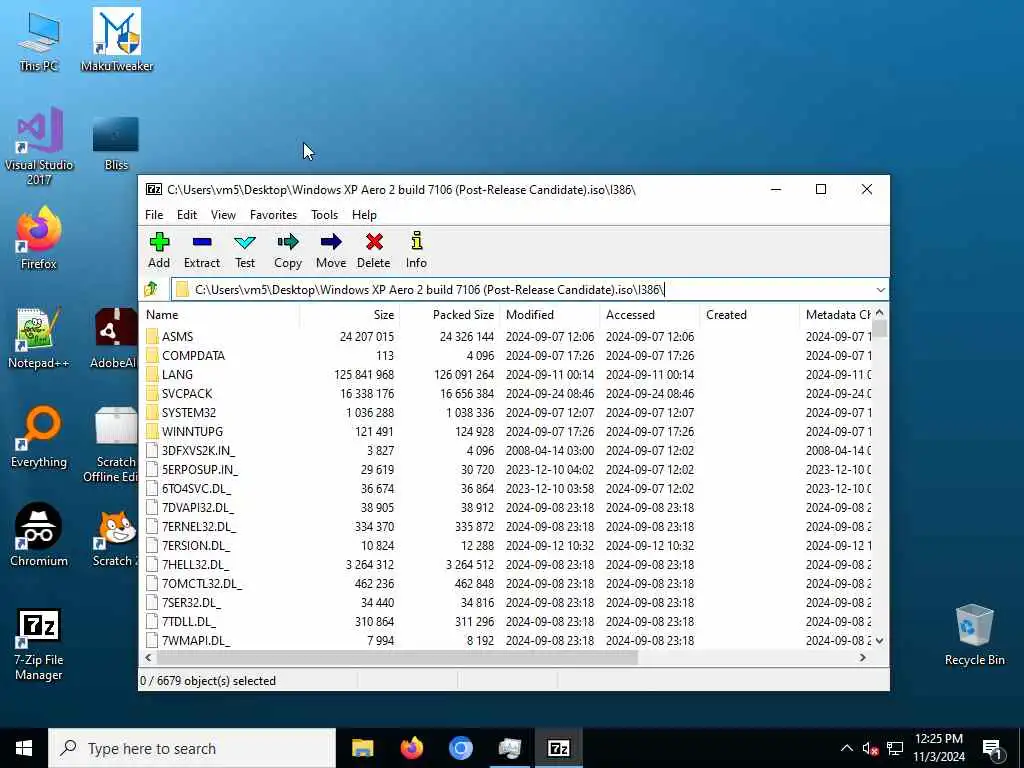
Task: Open File menu in 7-Zip
Action: coord(154,215)
